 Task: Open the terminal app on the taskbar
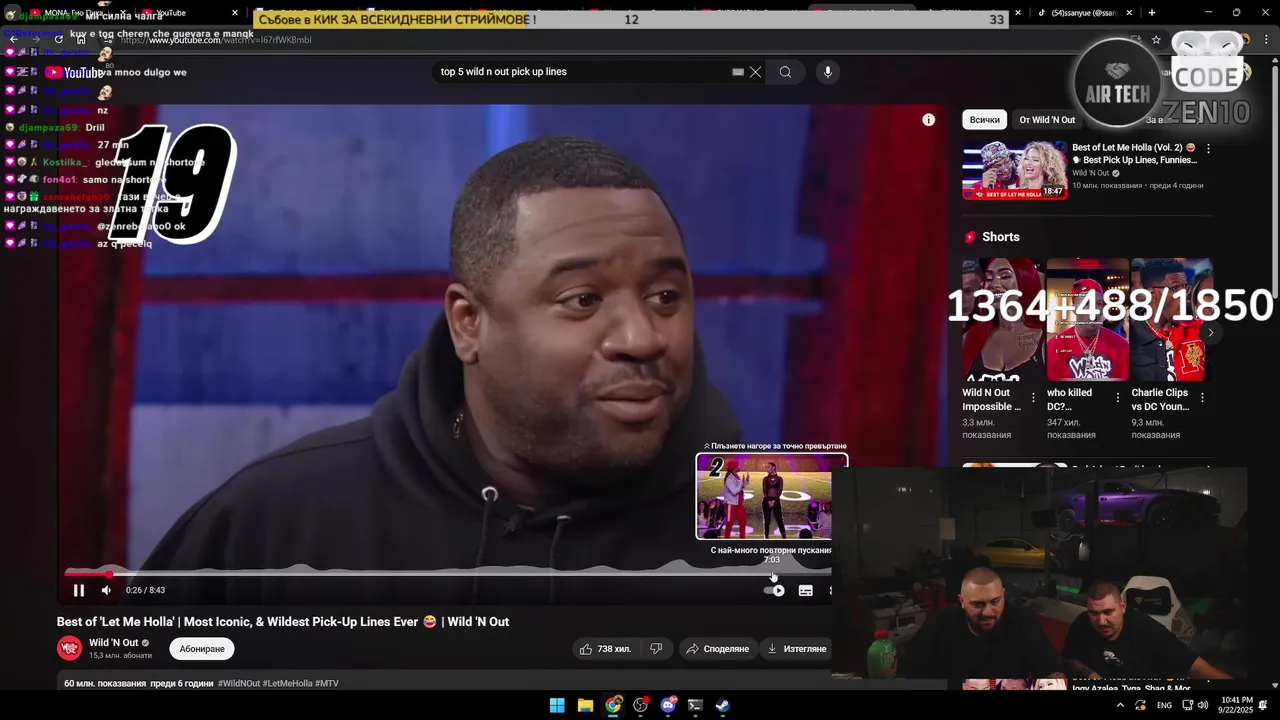click(x=695, y=705)
